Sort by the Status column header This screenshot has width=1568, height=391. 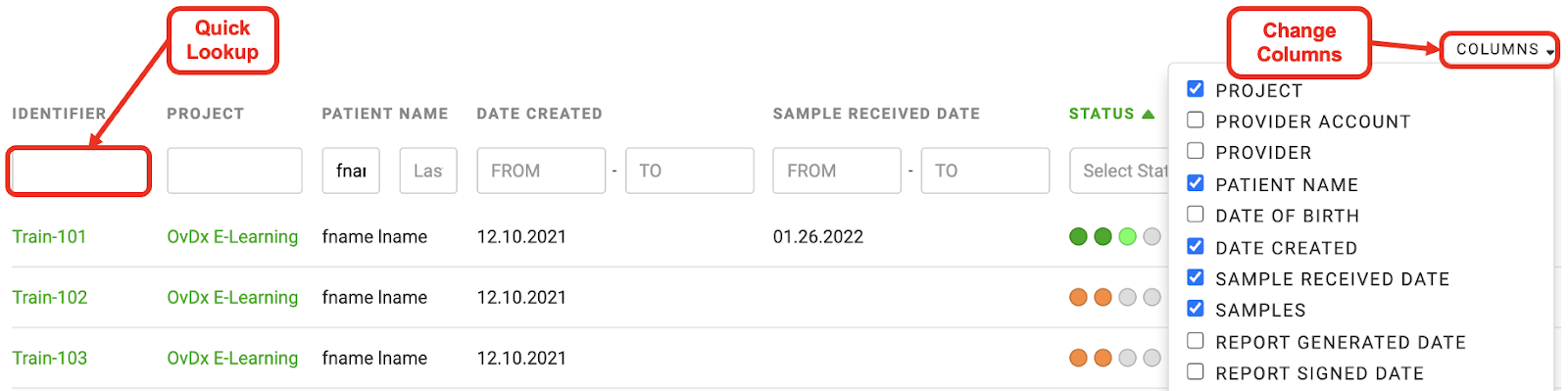pyautogui.click(x=1102, y=114)
